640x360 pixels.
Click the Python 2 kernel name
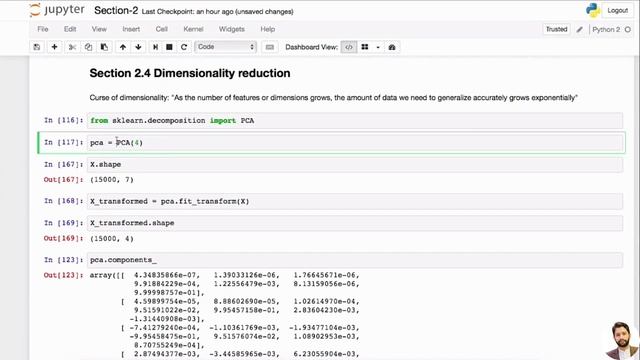[x=606, y=29]
